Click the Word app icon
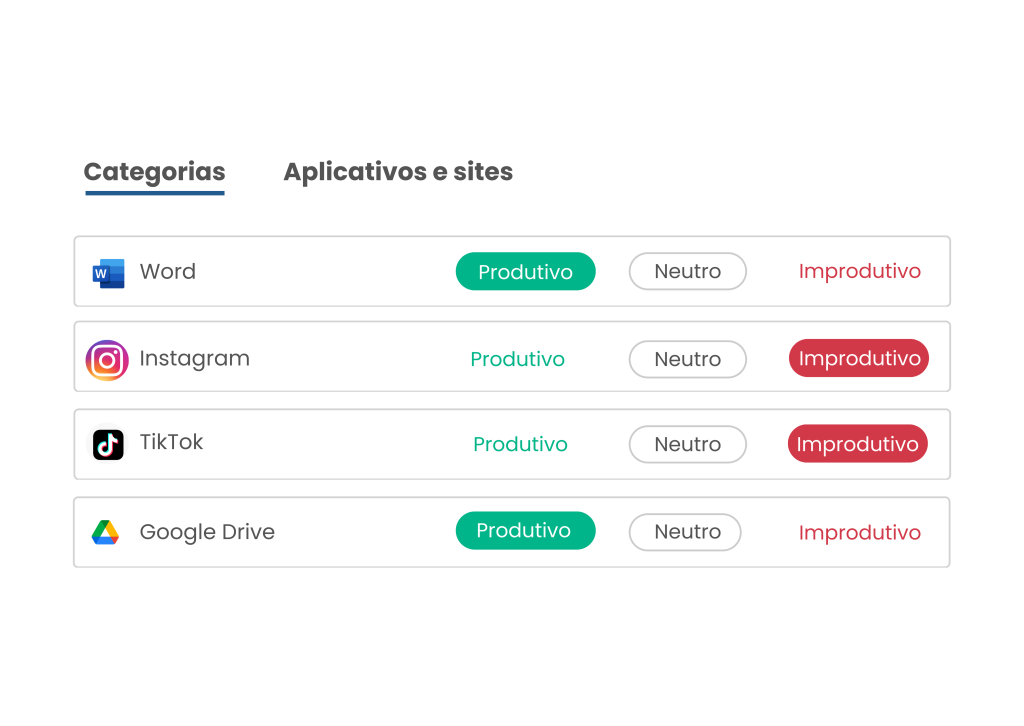Viewport: 1024px width, 726px height. pyautogui.click(x=108, y=273)
